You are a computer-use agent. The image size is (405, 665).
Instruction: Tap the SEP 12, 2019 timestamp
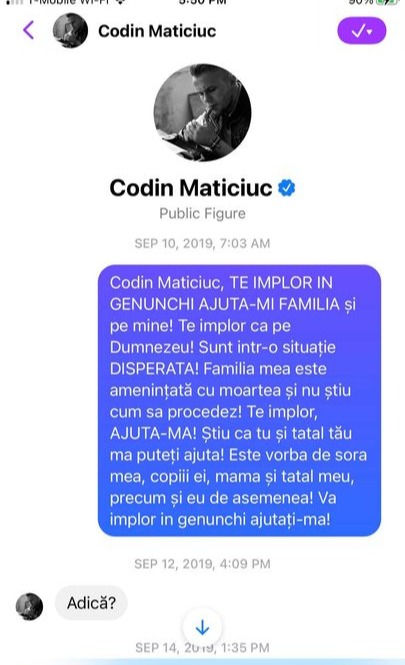coord(202,564)
